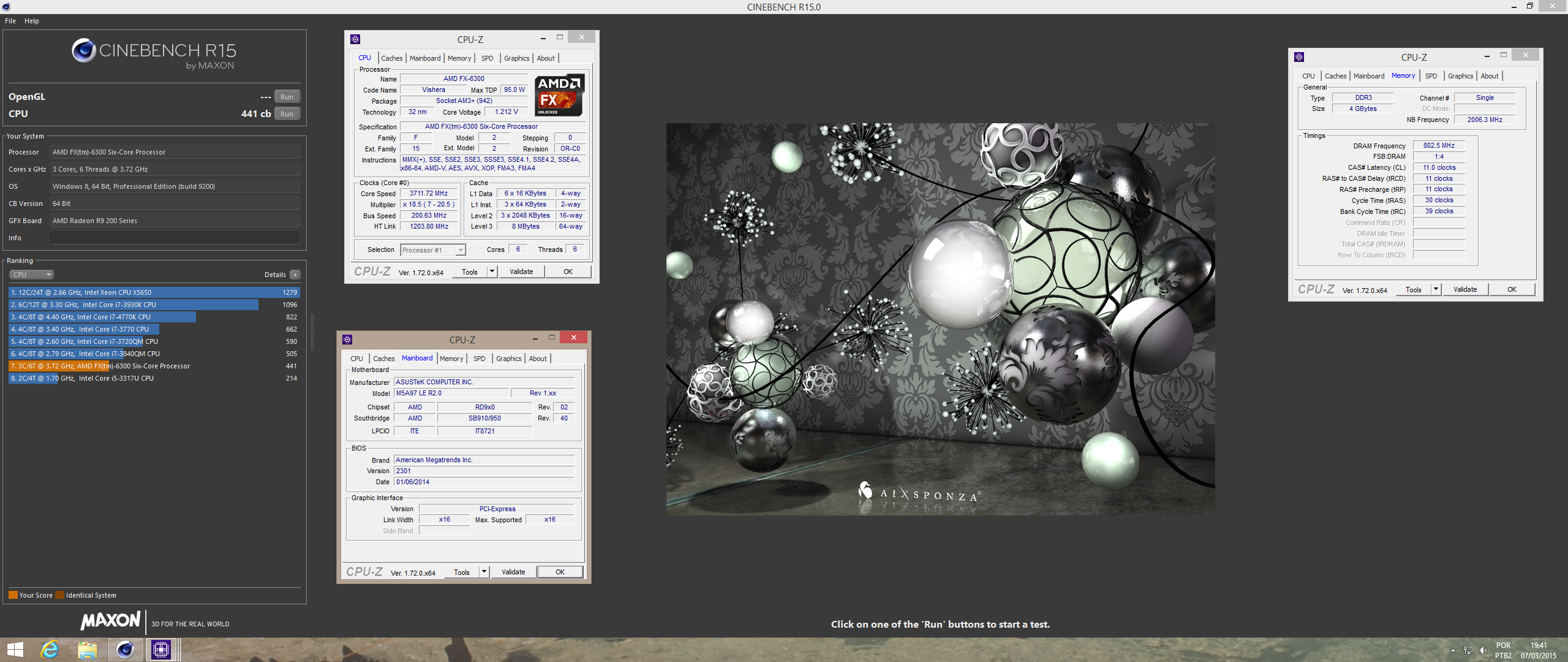Click Validate in the Memory CPU-Z window
Image resolution: width=1568 pixels, height=662 pixels.
point(1465,289)
